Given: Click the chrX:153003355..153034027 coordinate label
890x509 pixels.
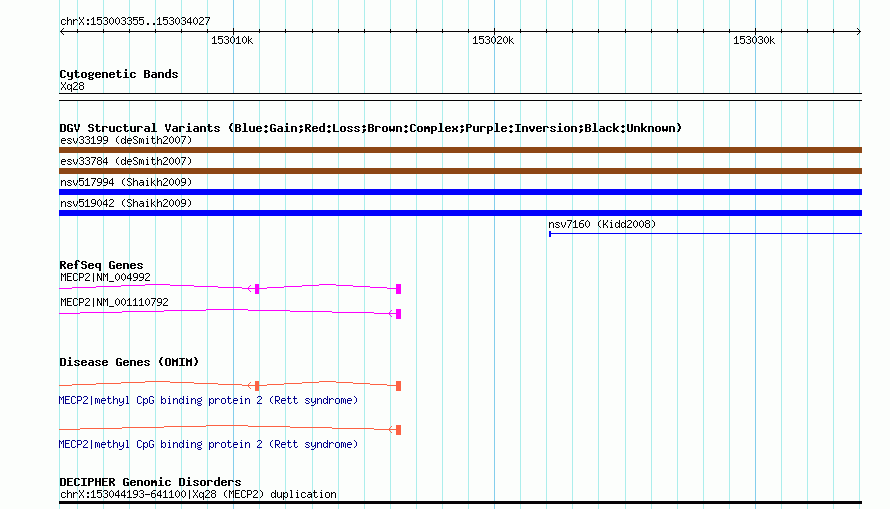Looking at the screenshot, I should [x=135, y=21].
